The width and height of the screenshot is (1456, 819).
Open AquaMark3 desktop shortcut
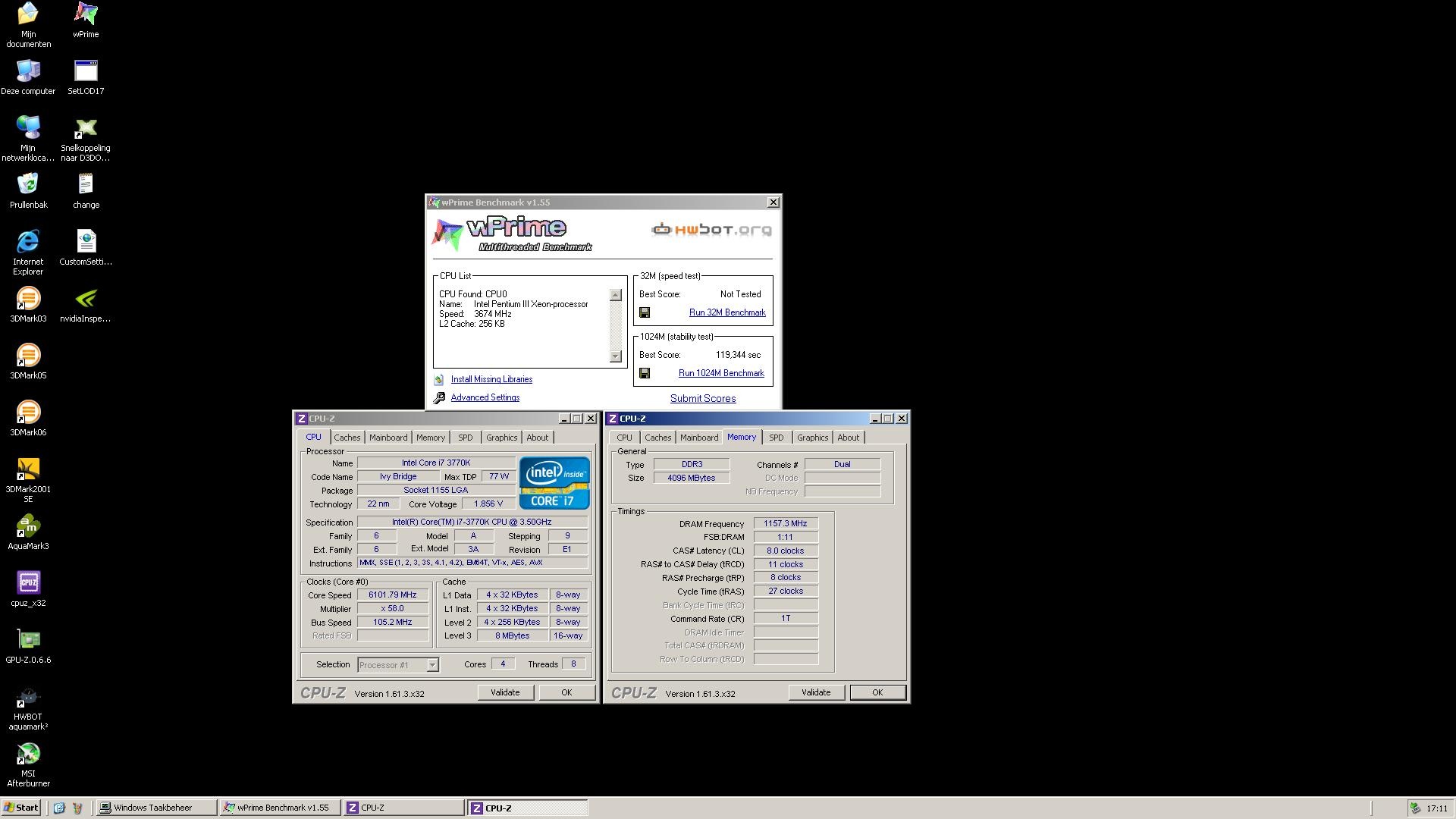coord(28,526)
